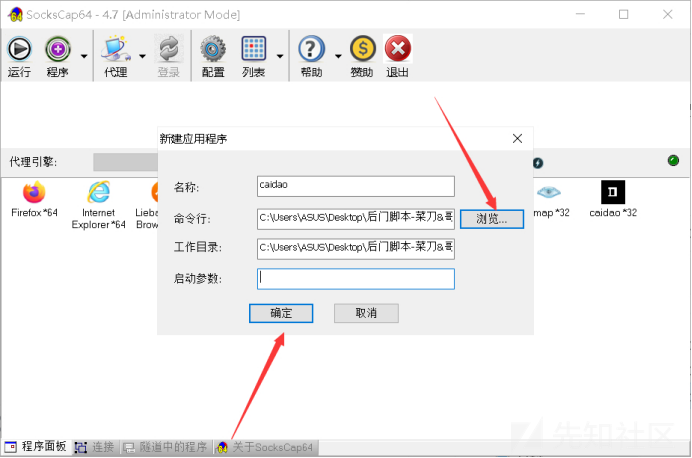The image size is (692, 458).
Task: Click the Login (登录) toolbar icon
Action: pos(169,49)
